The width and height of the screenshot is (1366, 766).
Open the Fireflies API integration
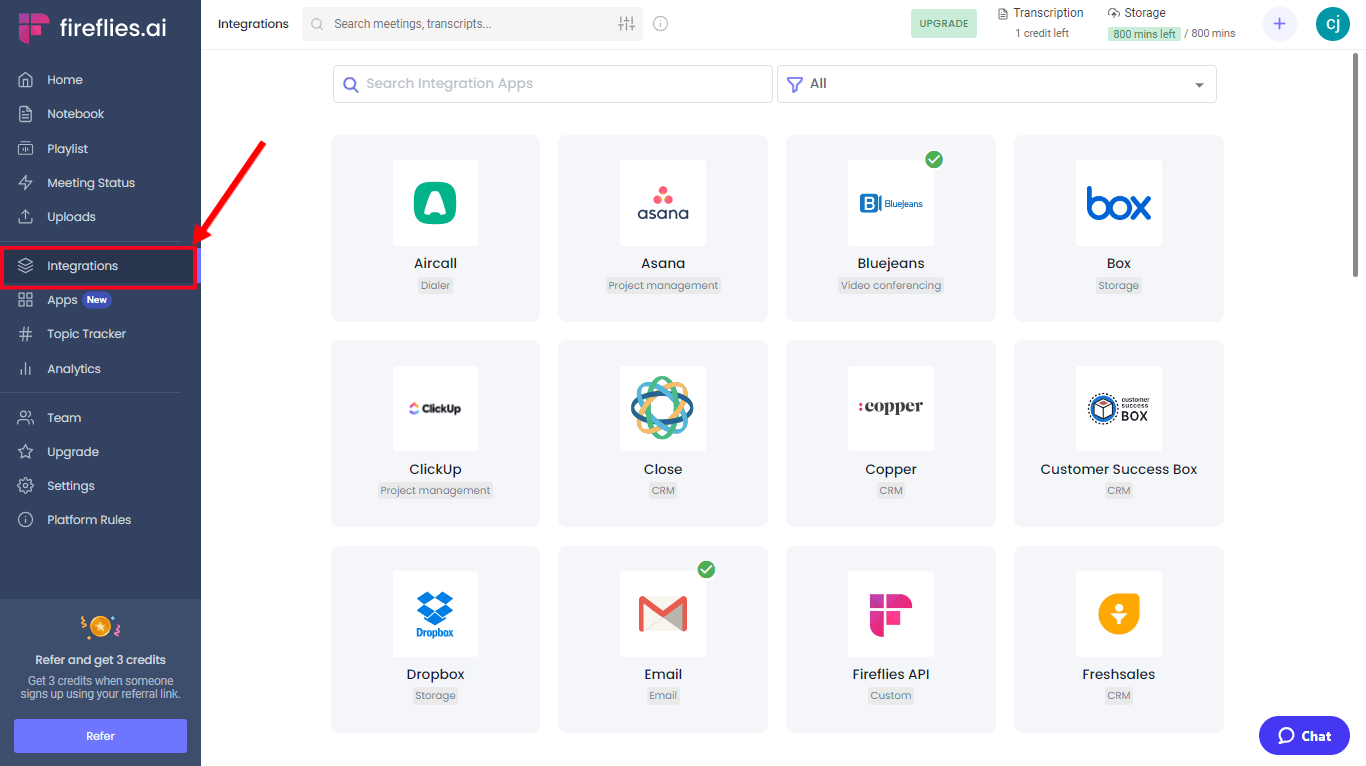891,639
